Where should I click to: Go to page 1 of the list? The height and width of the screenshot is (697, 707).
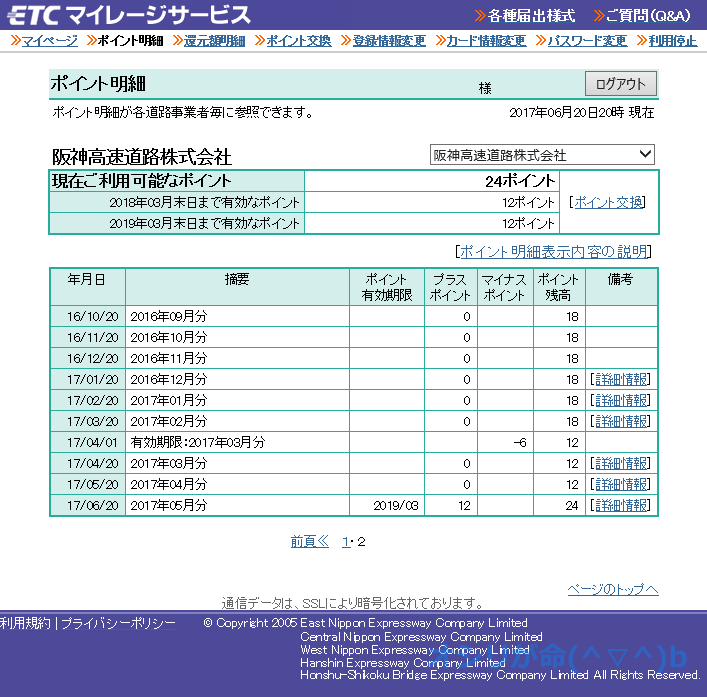345,541
